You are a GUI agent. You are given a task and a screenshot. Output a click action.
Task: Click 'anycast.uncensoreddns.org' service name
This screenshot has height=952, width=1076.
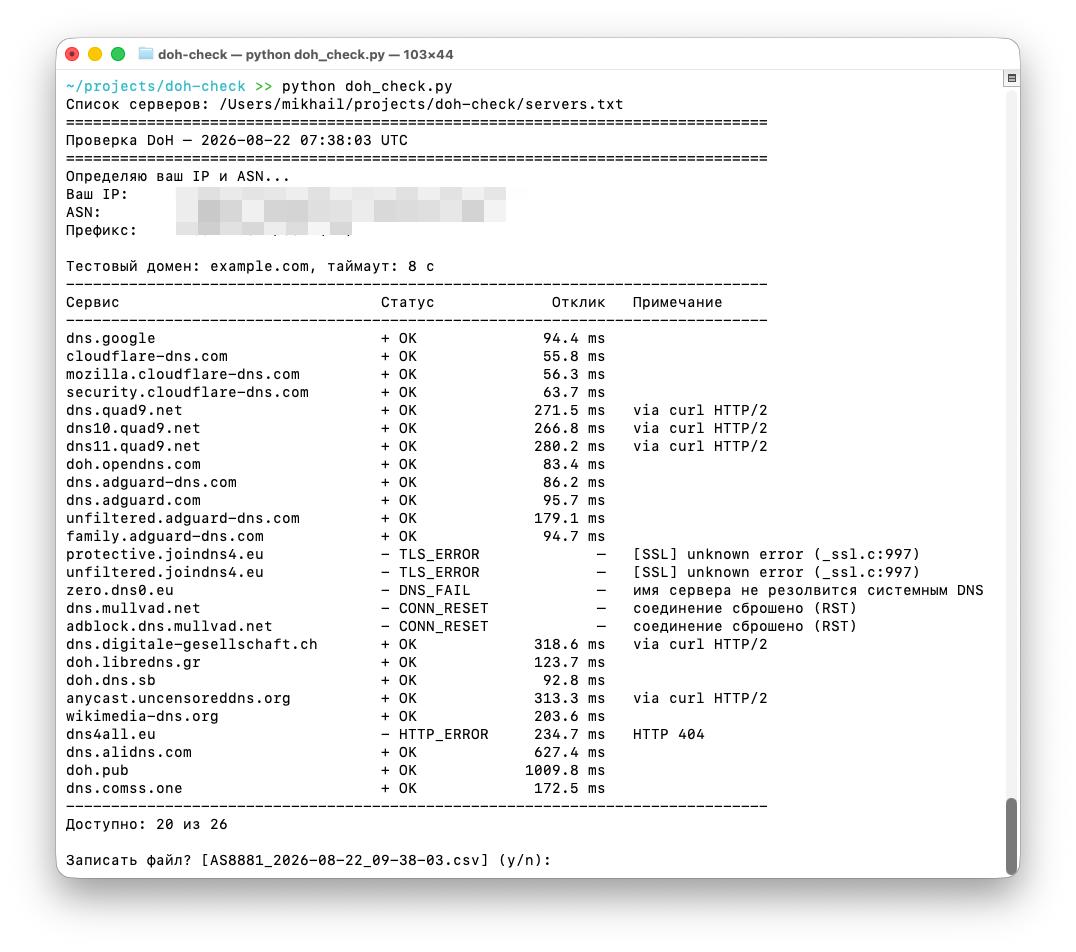point(178,699)
